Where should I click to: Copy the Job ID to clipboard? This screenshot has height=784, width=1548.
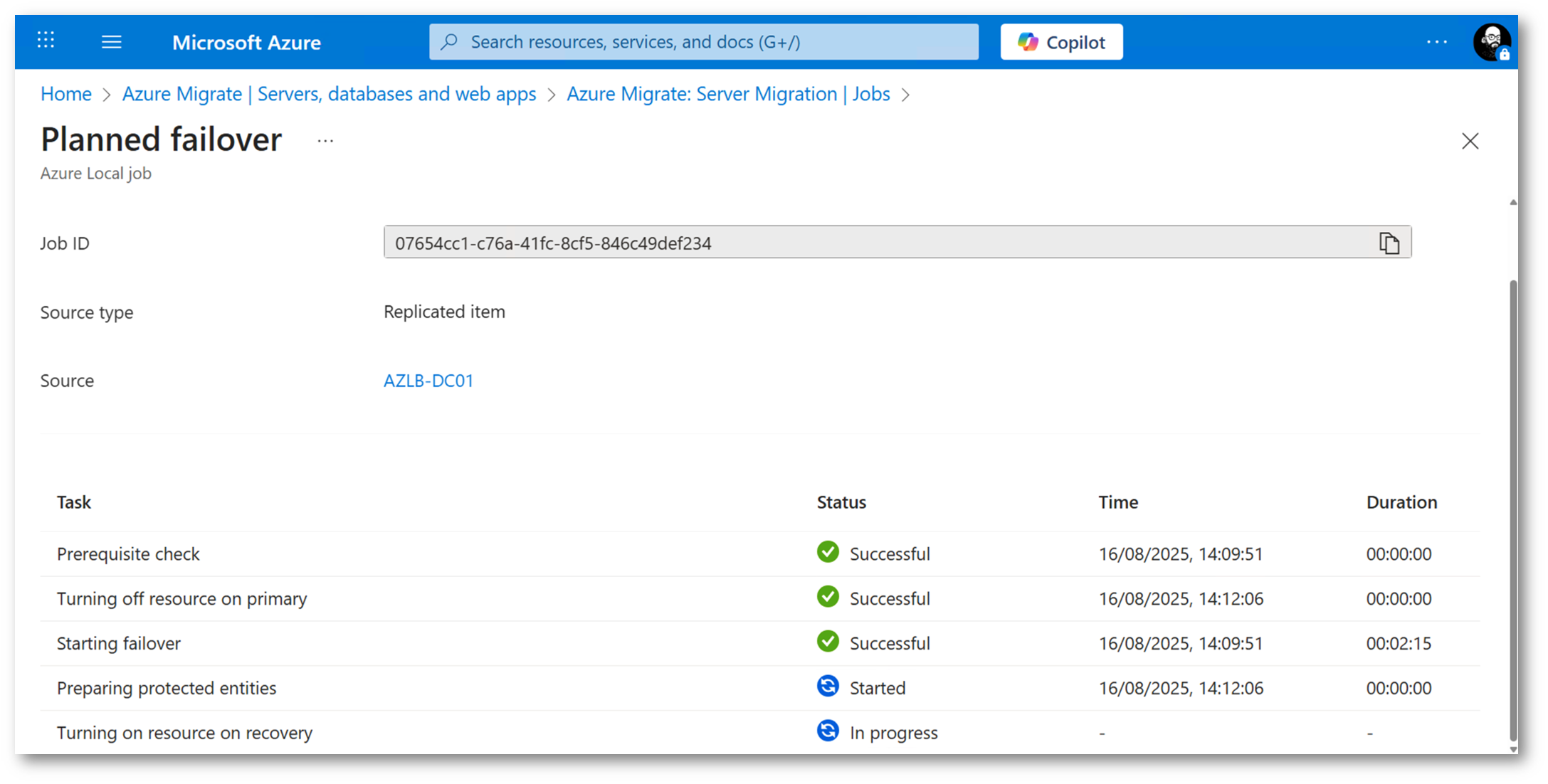tap(1389, 243)
